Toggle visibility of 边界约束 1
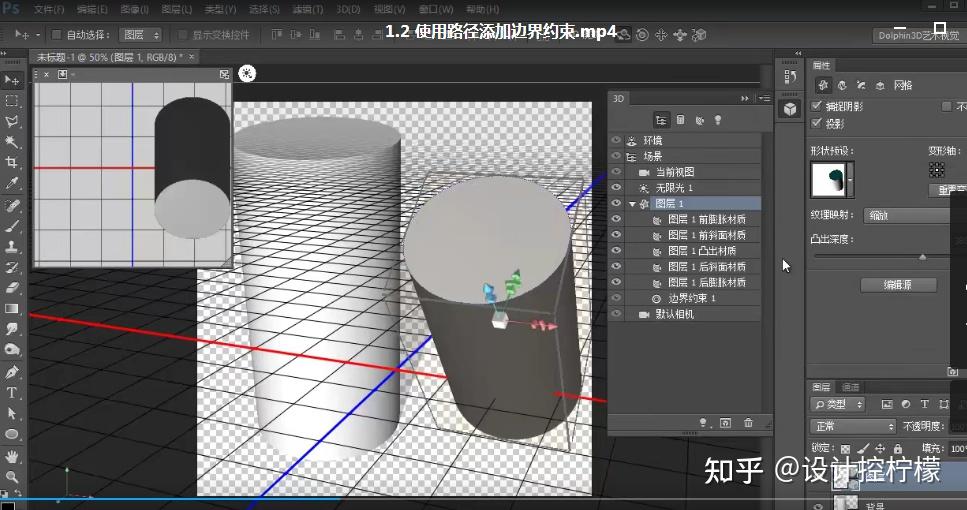The height and width of the screenshot is (510, 967). [x=615, y=298]
